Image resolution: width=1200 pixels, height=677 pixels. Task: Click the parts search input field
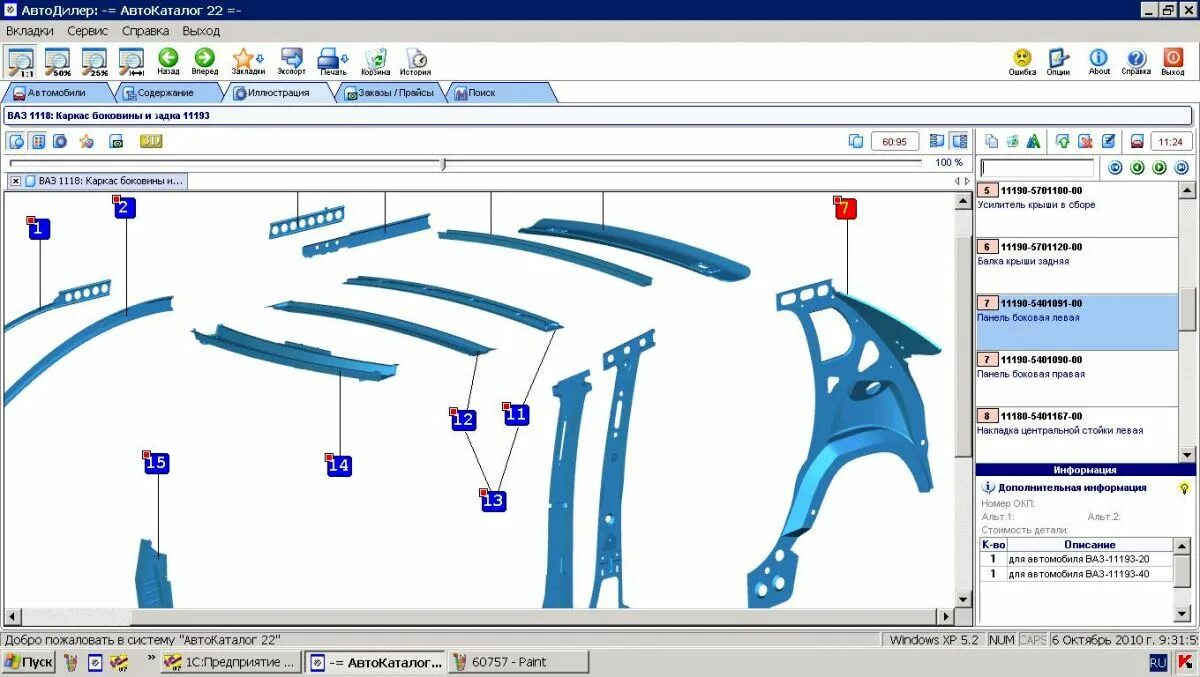click(x=1038, y=168)
